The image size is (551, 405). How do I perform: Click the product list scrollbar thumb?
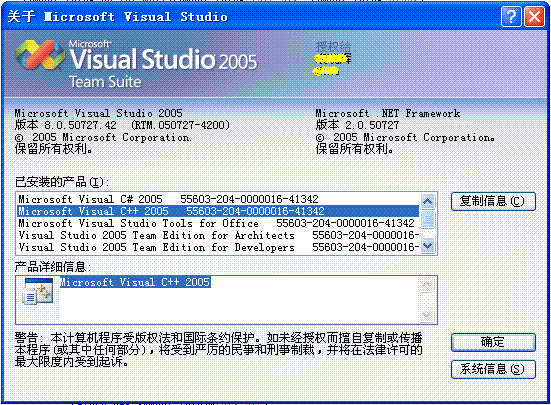click(x=428, y=219)
